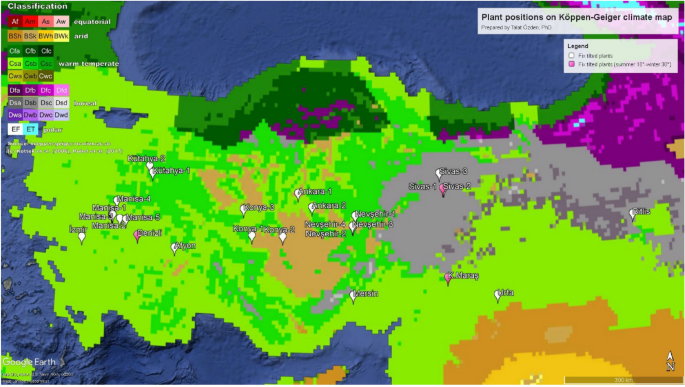Click the Google Earth logo
Viewport: 685px width, 387px height.
click(29, 362)
